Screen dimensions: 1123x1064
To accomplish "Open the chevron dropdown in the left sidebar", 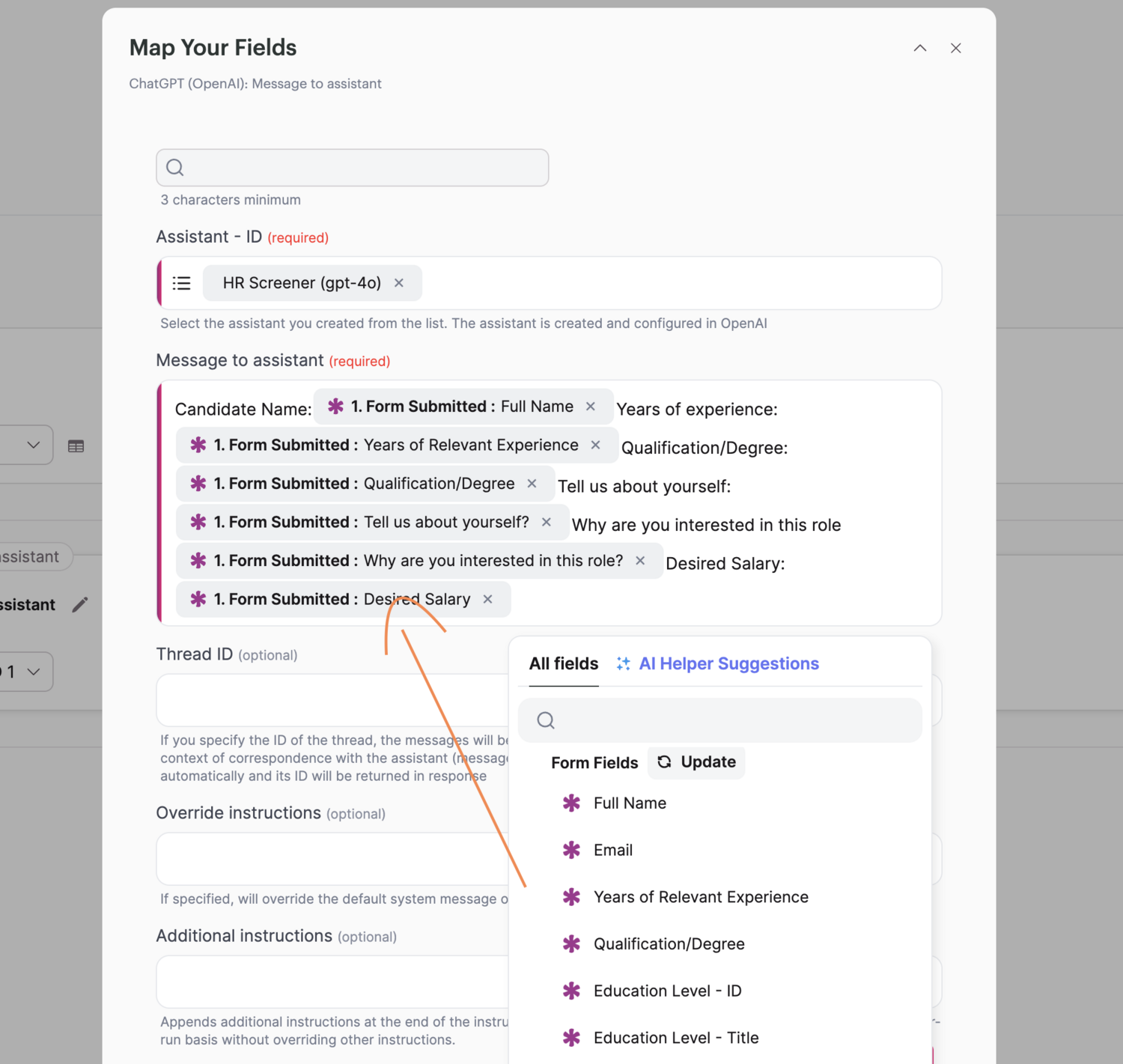I will point(32,445).
